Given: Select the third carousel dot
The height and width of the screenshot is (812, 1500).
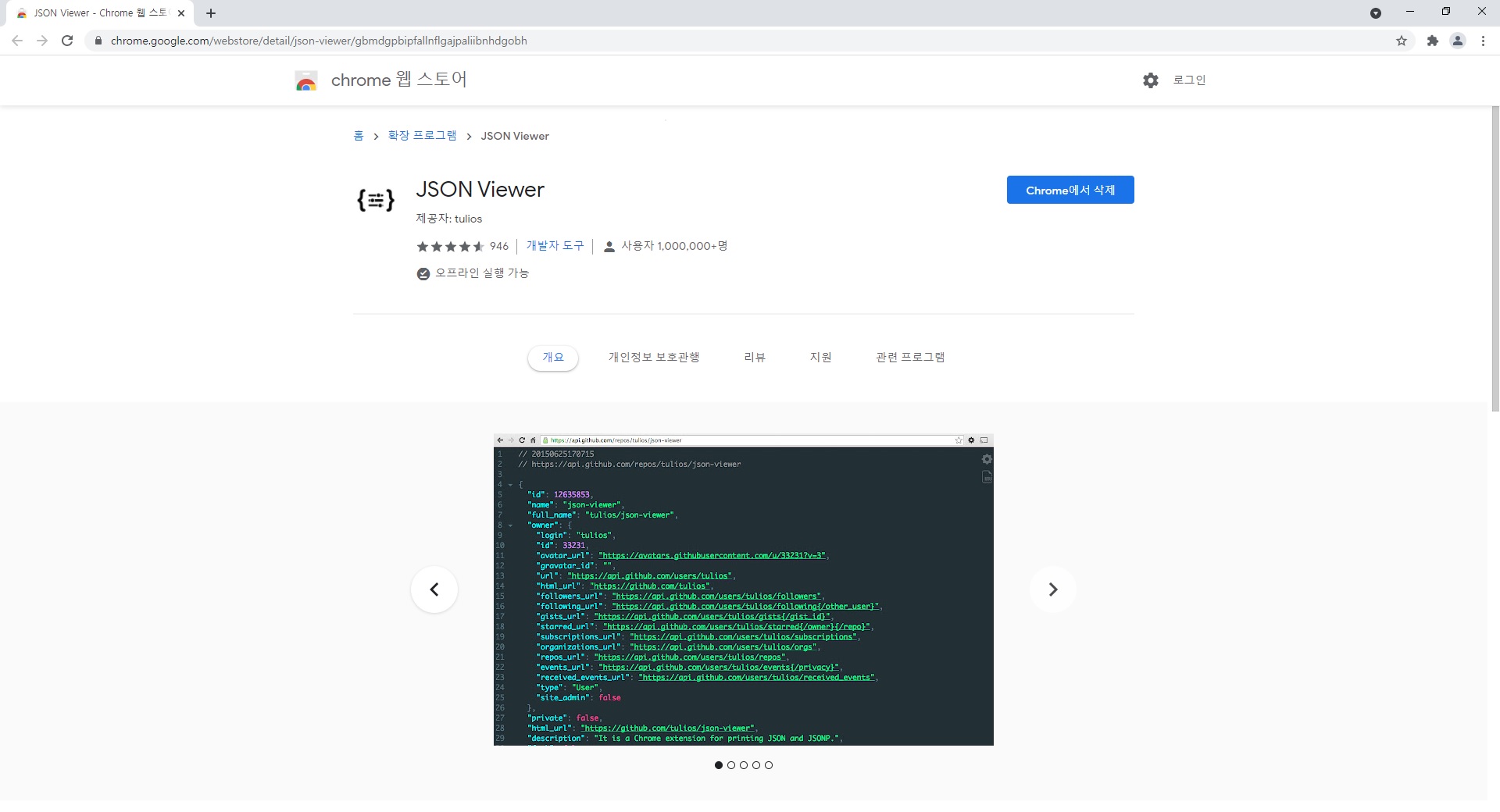Looking at the screenshot, I should pyautogui.click(x=744, y=765).
